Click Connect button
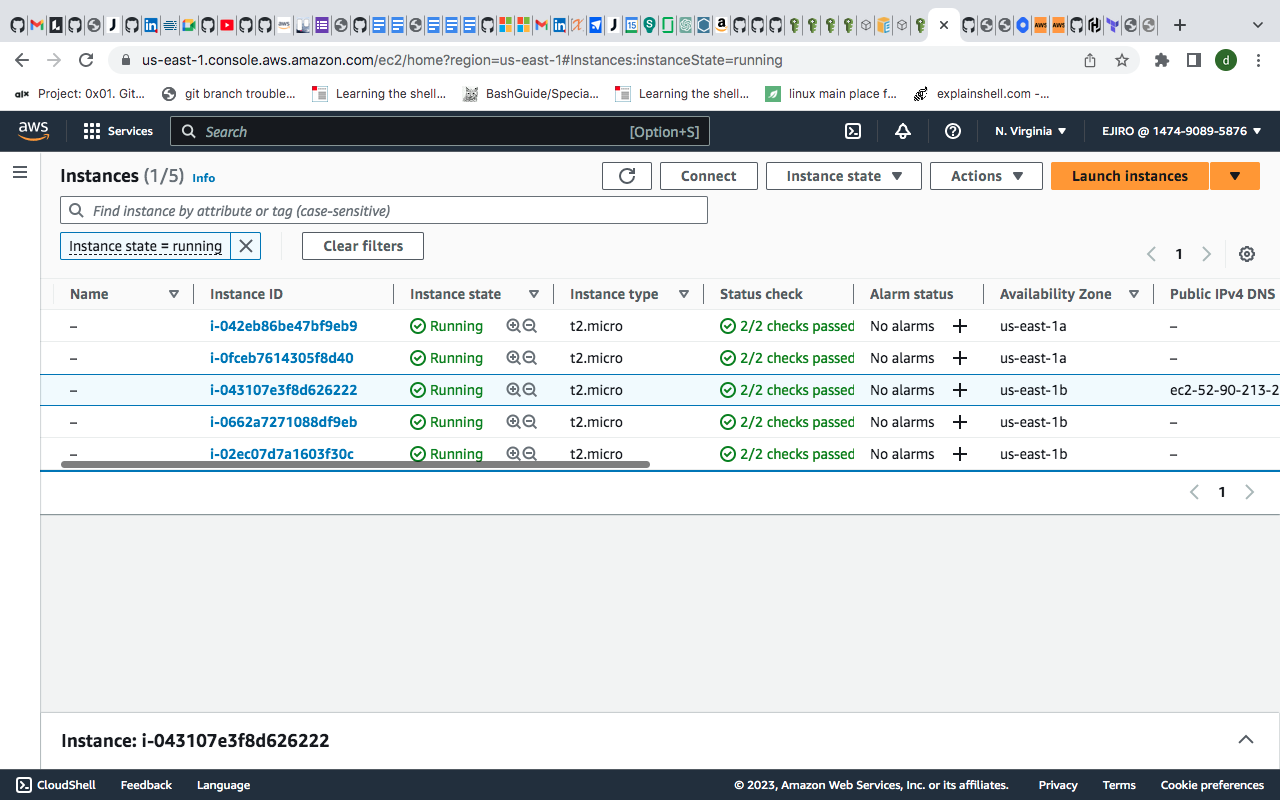The width and height of the screenshot is (1280, 800). [x=708, y=176]
